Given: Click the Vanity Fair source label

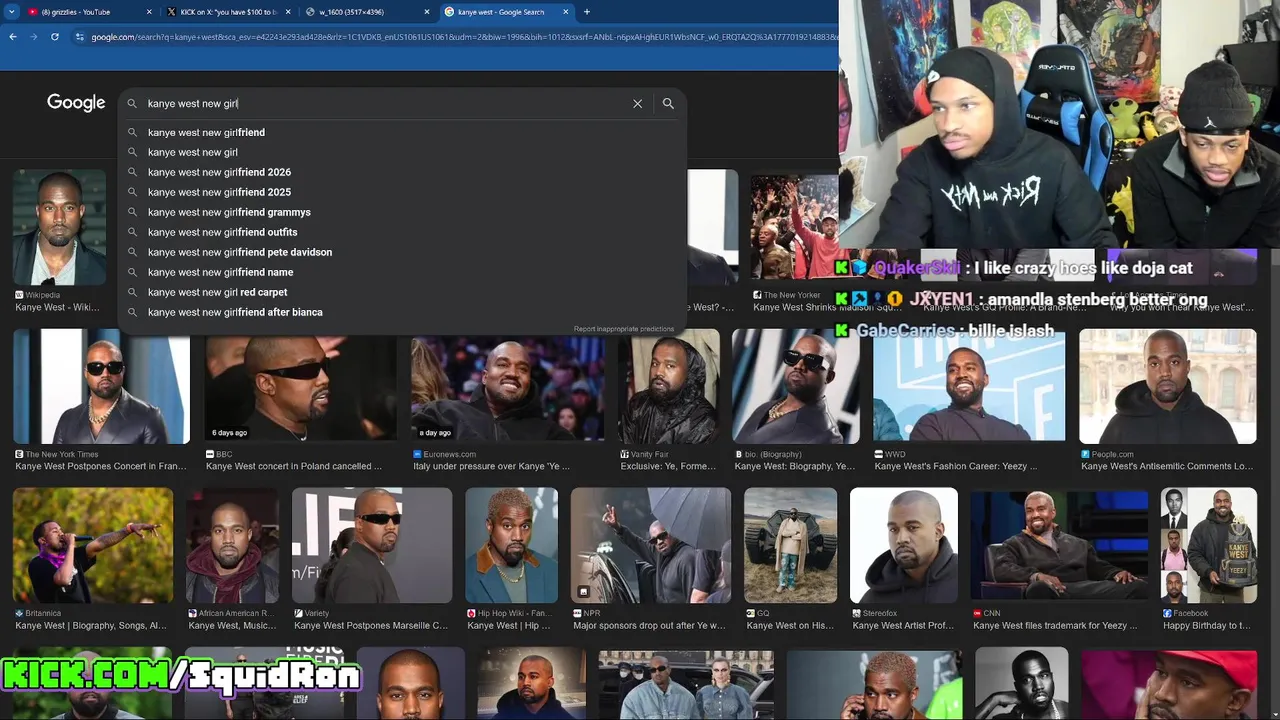Looking at the screenshot, I should 649,454.
